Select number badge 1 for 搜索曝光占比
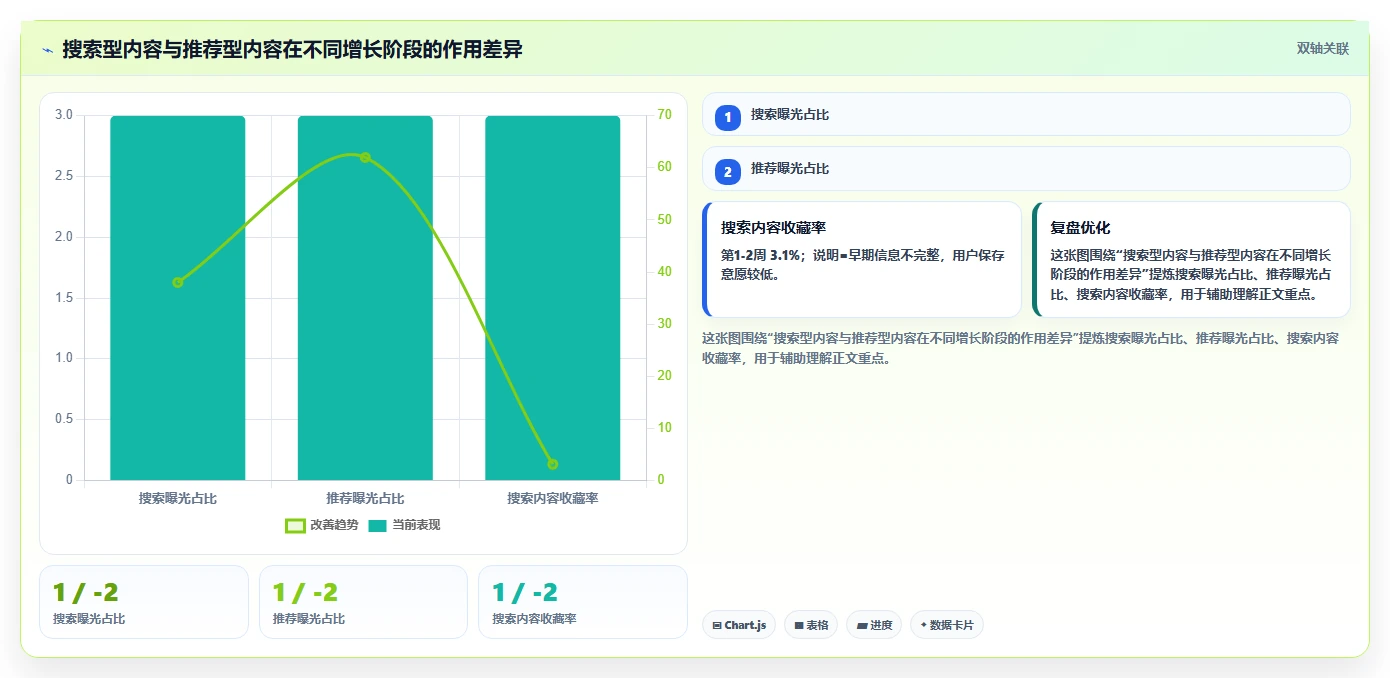Viewport: 1390px width, 678px height. [728, 117]
